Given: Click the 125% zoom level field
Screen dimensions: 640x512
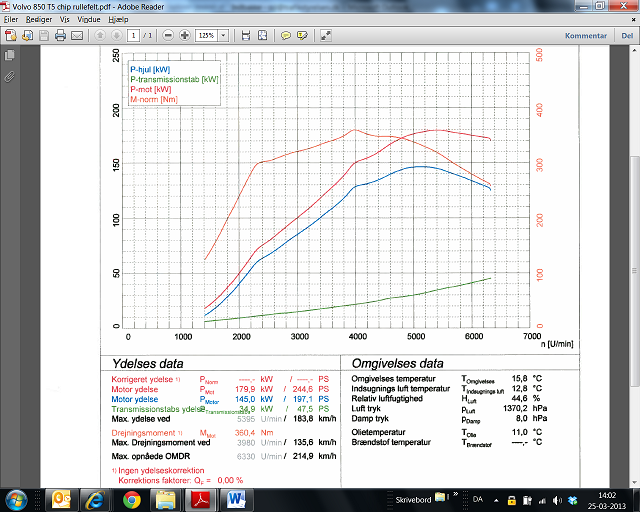Looking at the screenshot, I should [207, 36].
